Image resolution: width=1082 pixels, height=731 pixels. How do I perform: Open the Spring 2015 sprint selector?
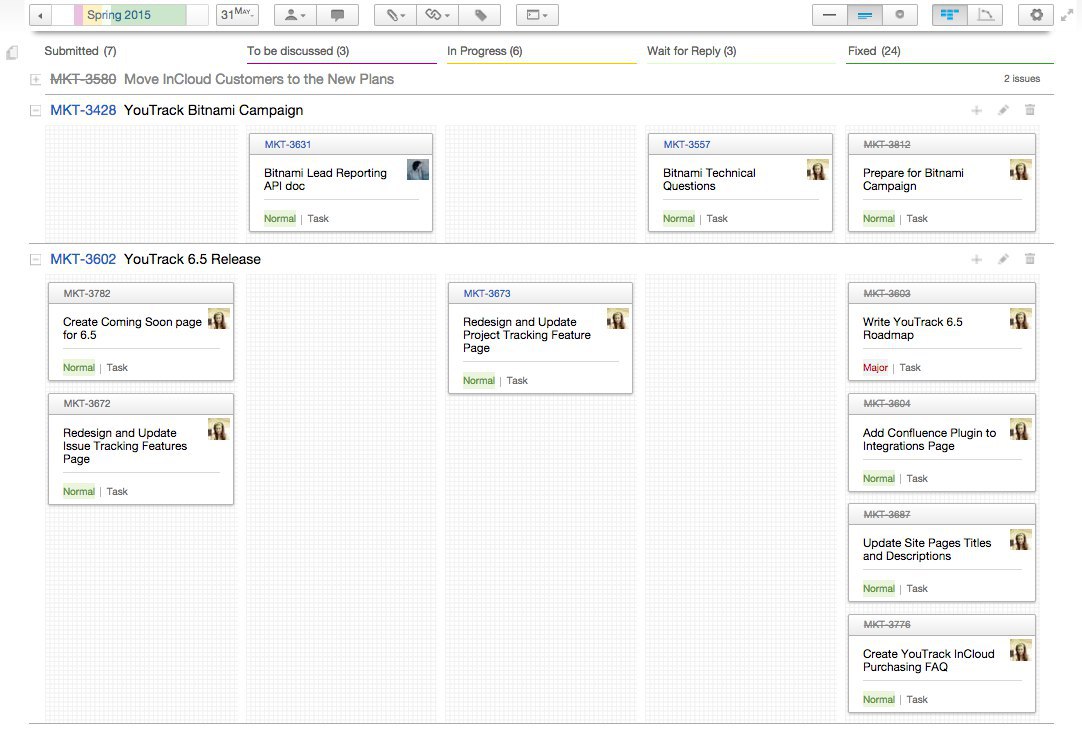130,15
